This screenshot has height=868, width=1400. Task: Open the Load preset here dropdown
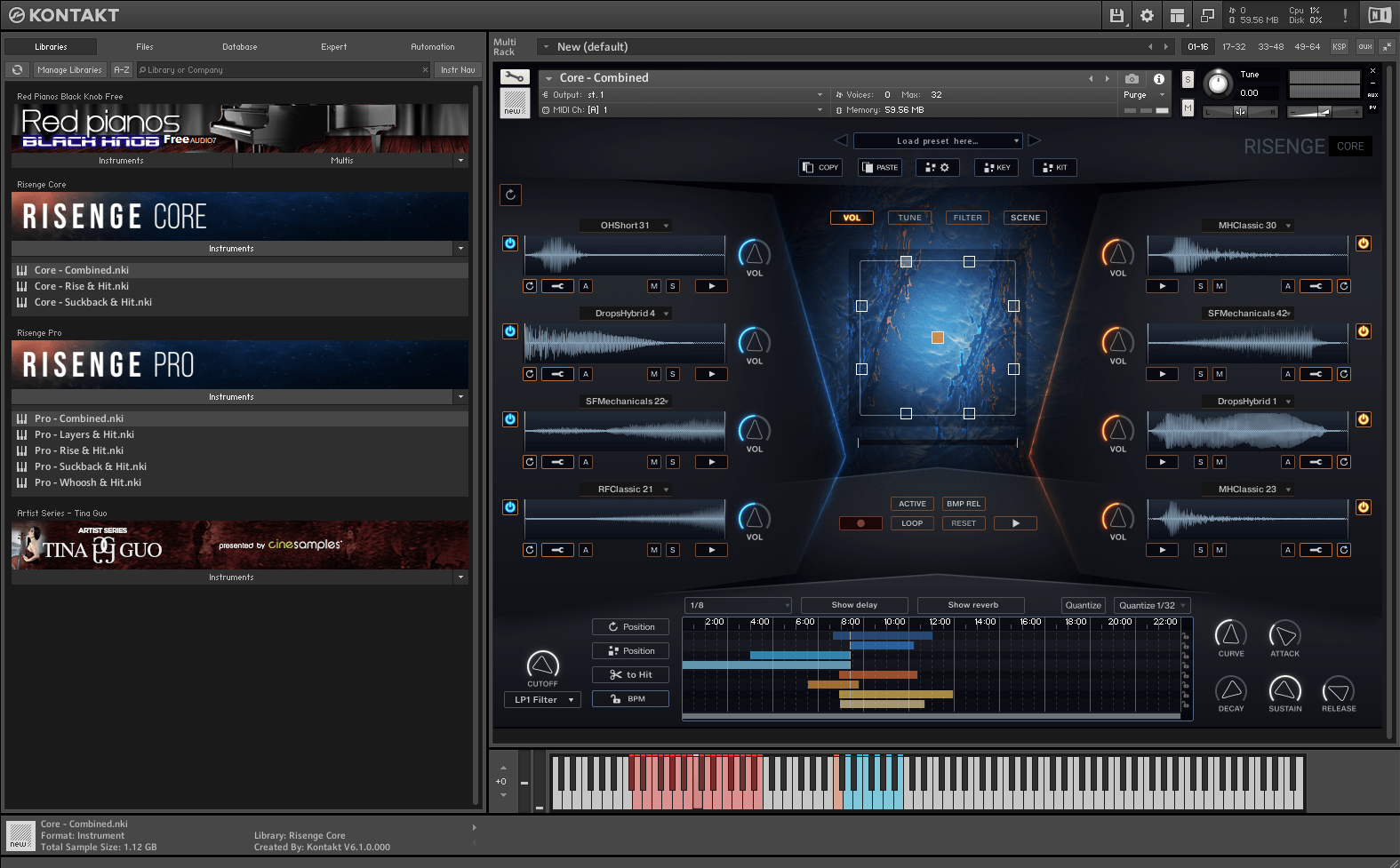pyautogui.click(x=938, y=140)
